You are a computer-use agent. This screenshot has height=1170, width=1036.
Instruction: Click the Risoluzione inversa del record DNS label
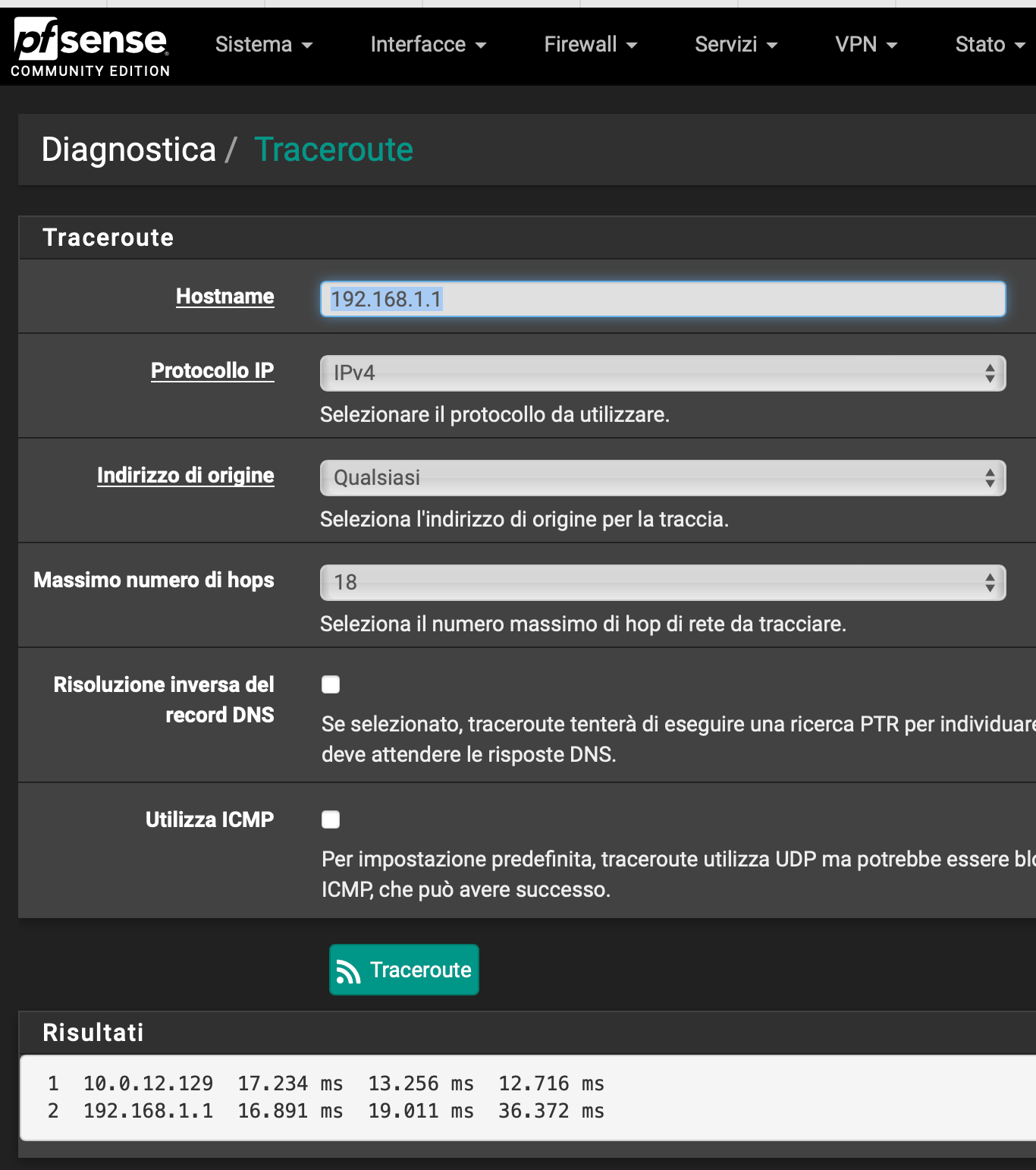pos(164,700)
